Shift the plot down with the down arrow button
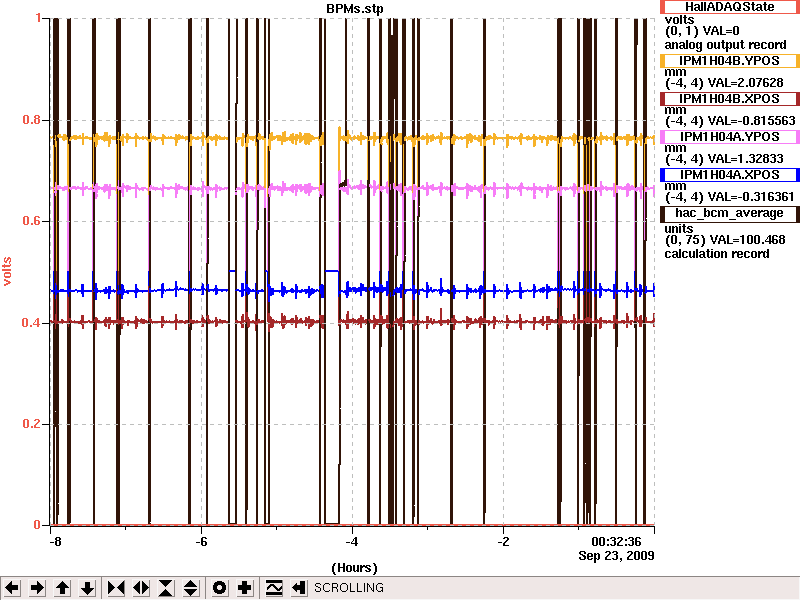This screenshot has width=800, height=600. click(87, 588)
